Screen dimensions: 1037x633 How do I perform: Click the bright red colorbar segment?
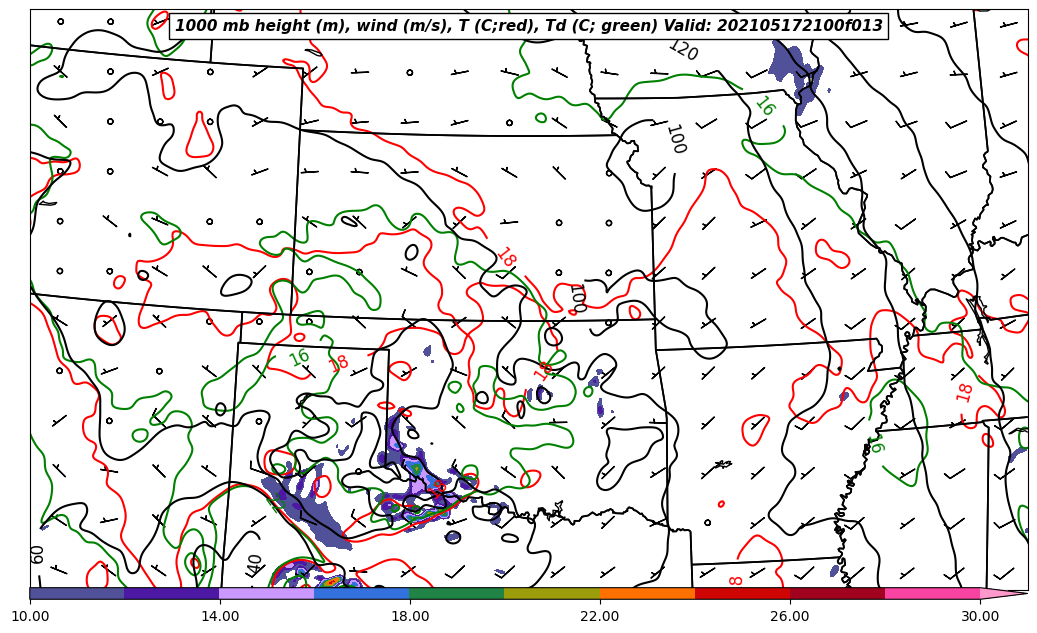click(742, 593)
